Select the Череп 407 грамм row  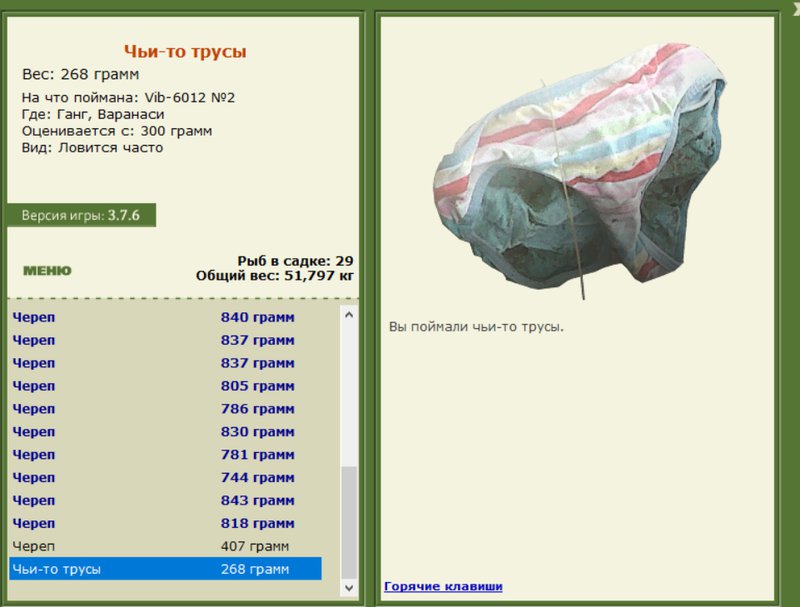point(165,546)
